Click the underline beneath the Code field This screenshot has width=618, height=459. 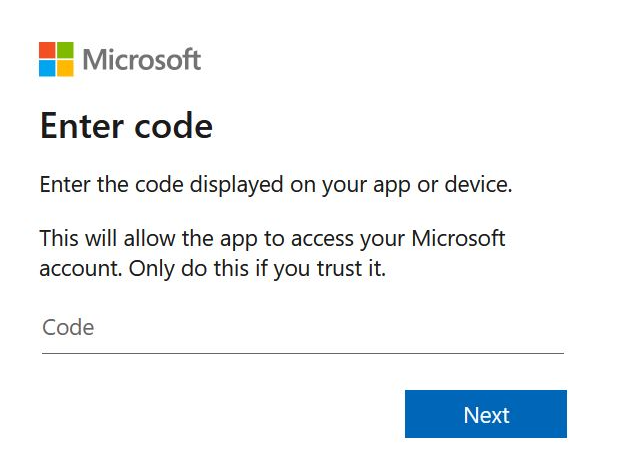click(303, 353)
